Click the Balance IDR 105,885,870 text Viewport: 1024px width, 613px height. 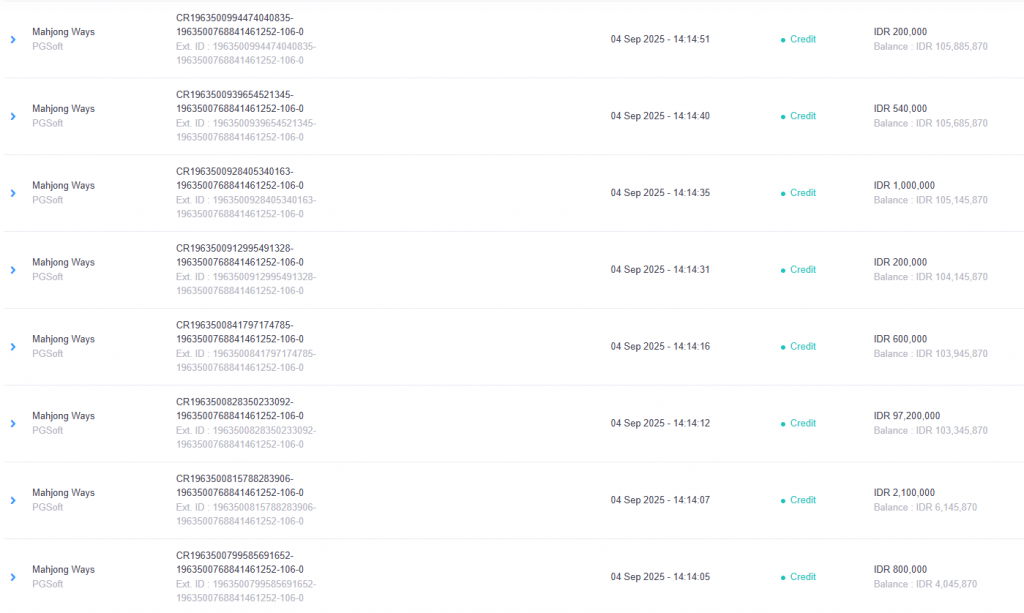click(x=930, y=47)
